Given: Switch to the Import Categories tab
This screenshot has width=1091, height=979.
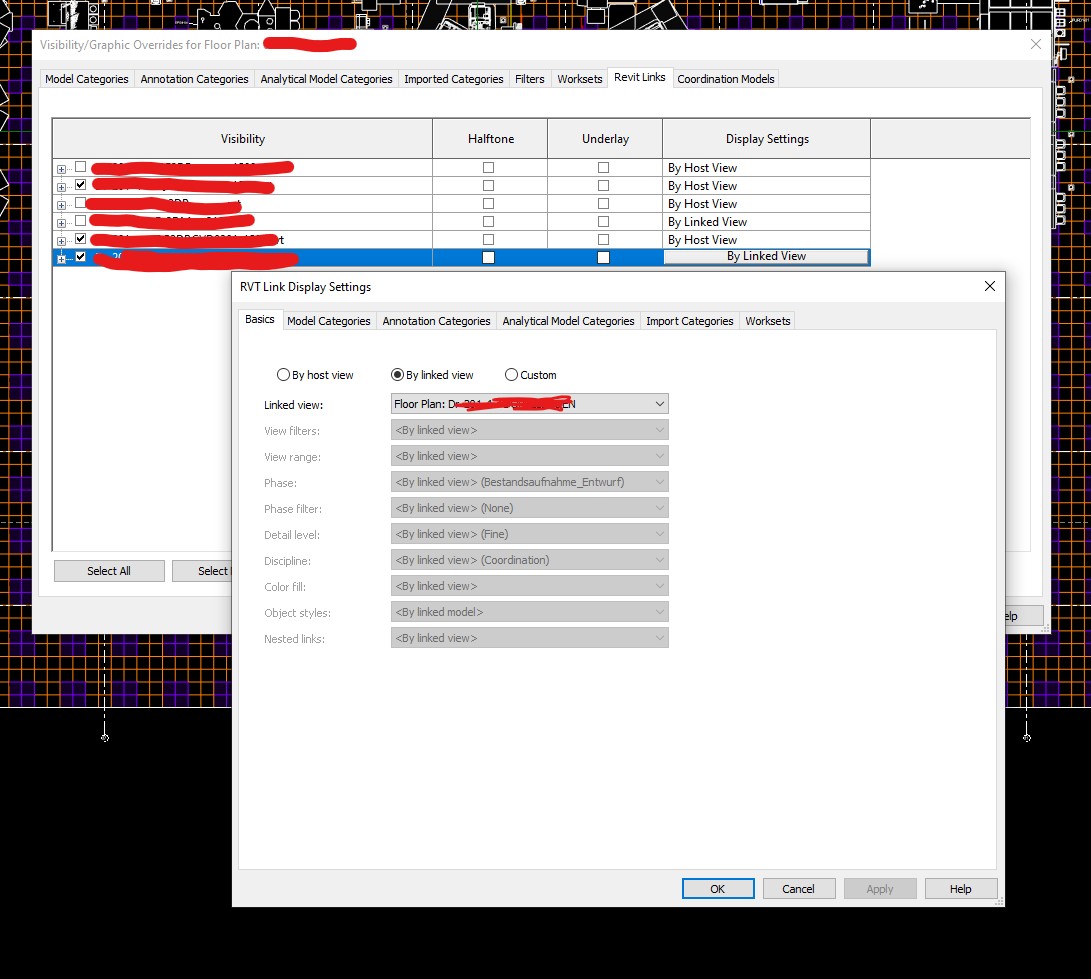Looking at the screenshot, I should click(x=689, y=321).
